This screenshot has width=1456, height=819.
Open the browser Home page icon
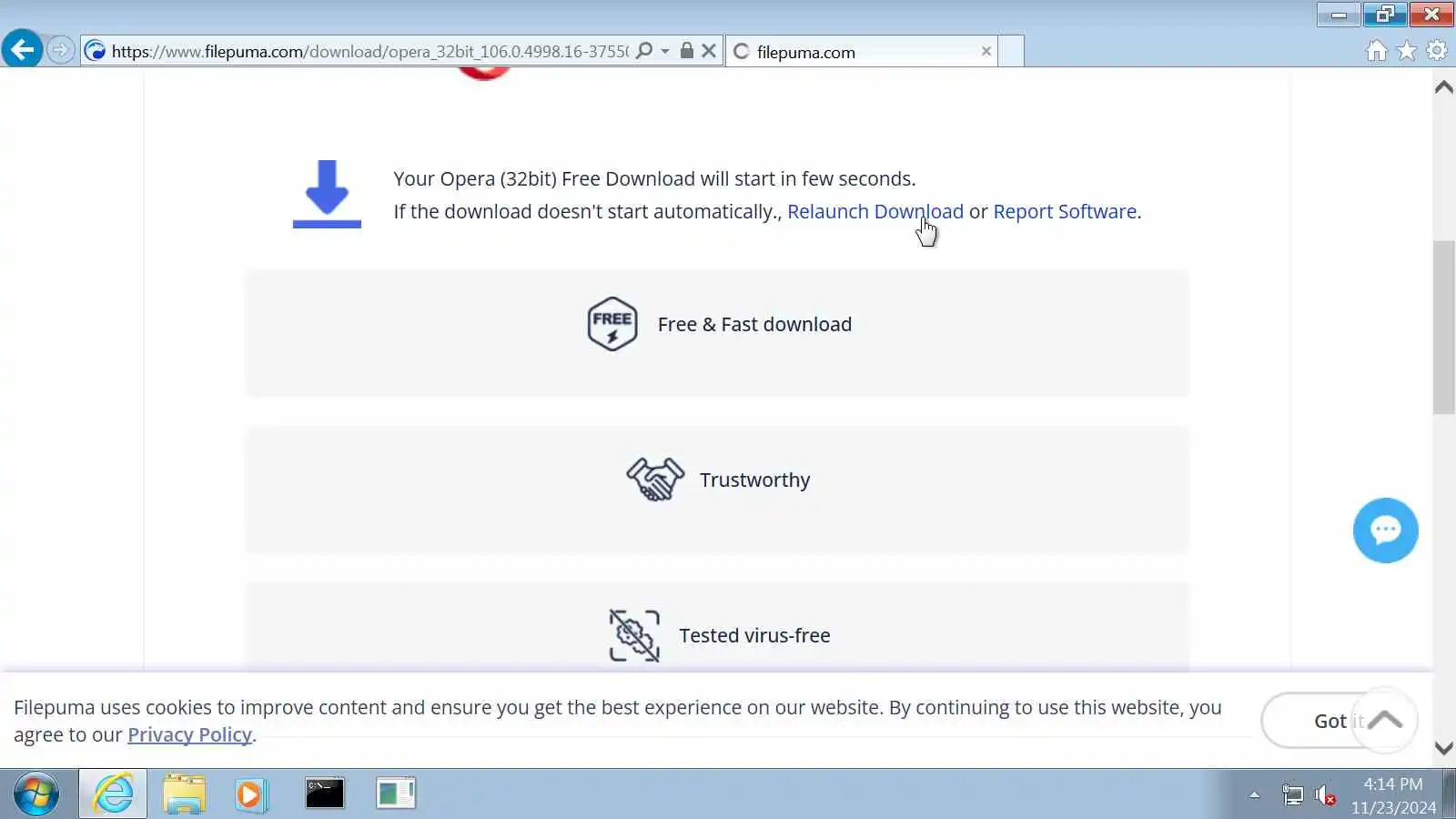(x=1377, y=51)
